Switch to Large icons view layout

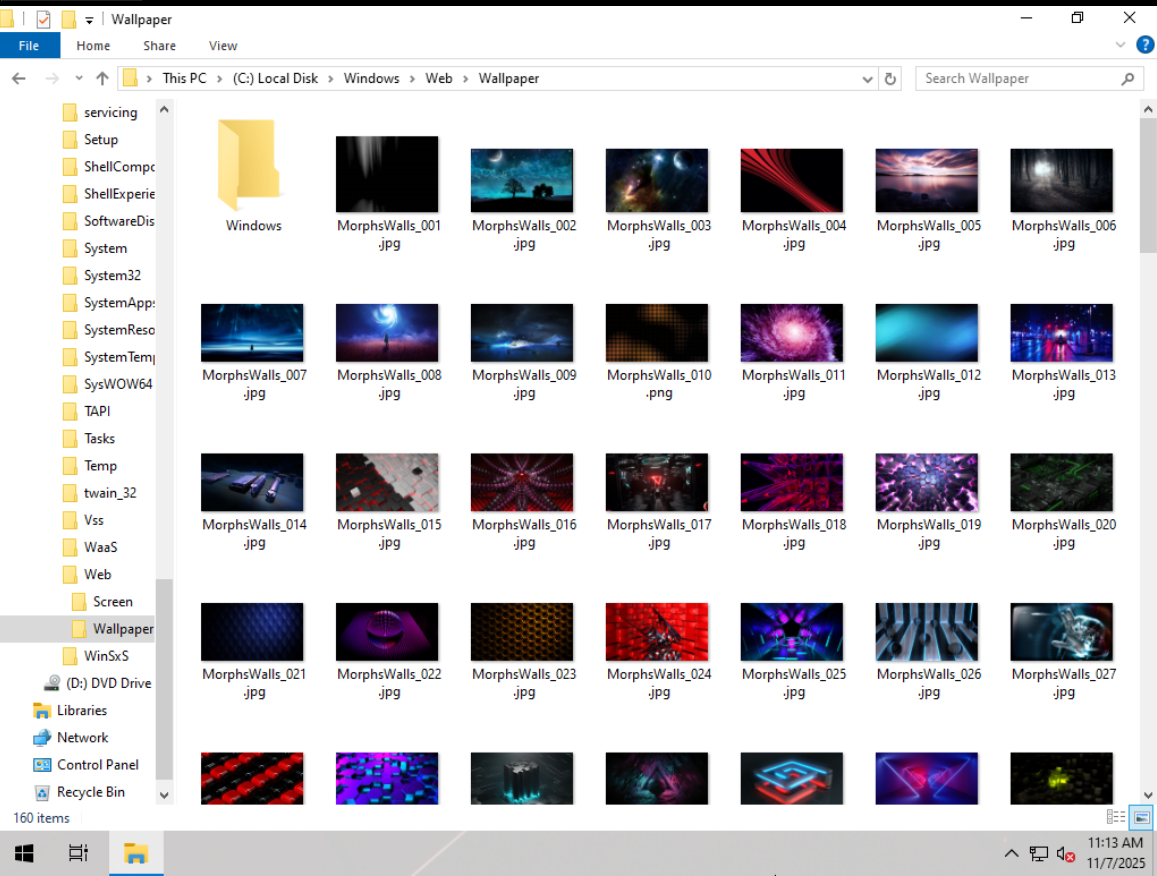pyautogui.click(x=1142, y=817)
